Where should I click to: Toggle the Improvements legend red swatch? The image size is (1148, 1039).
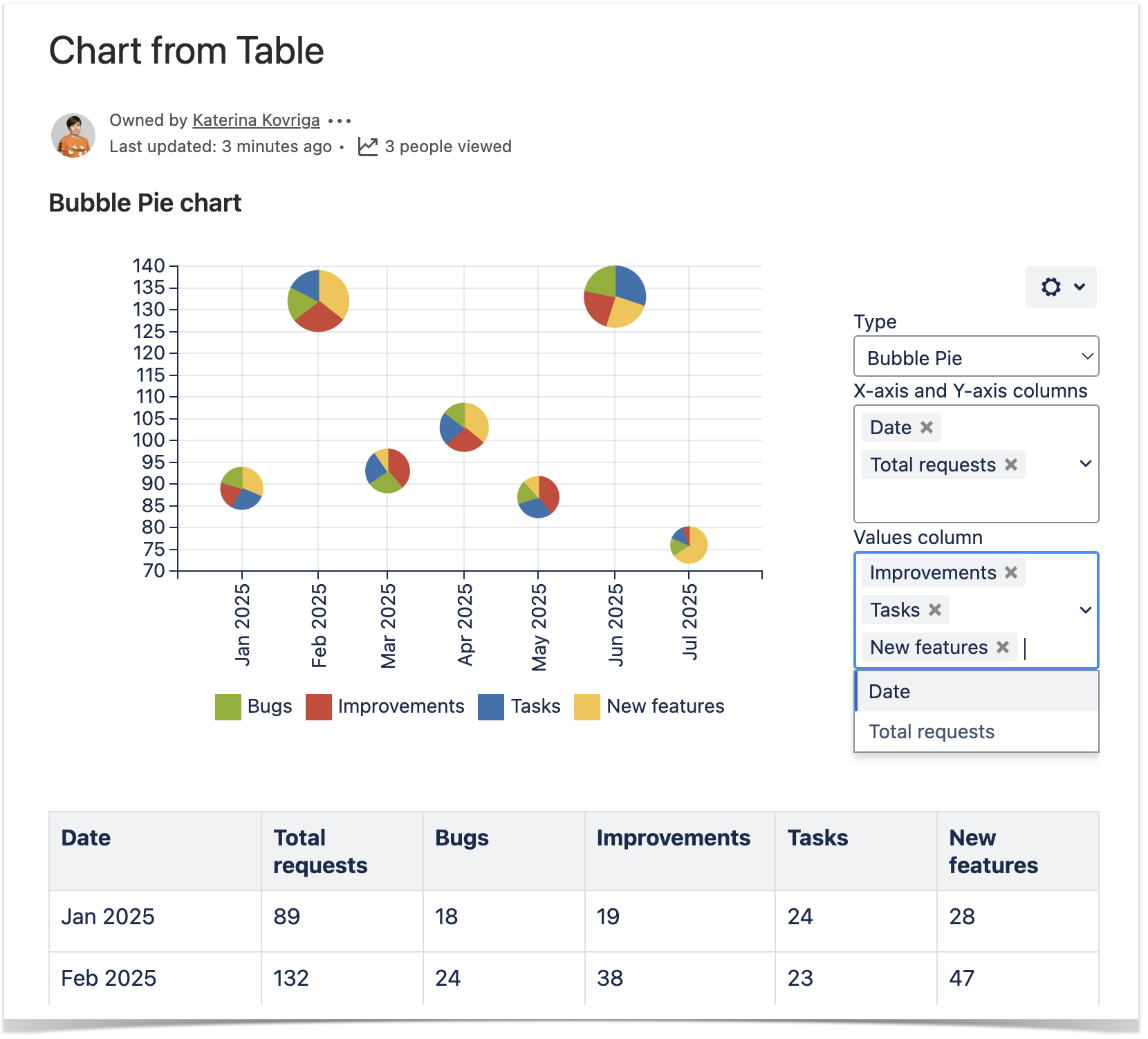318,707
